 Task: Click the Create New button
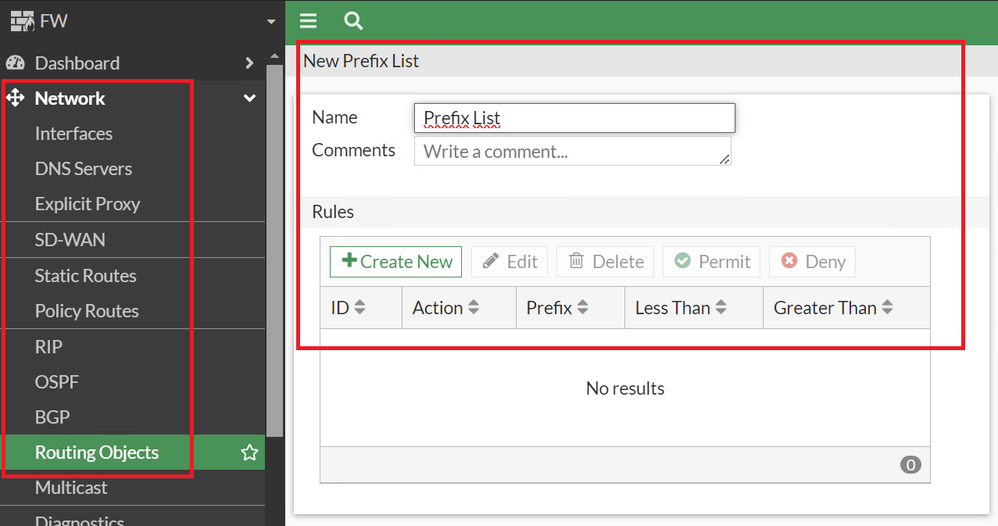tap(396, 262)
